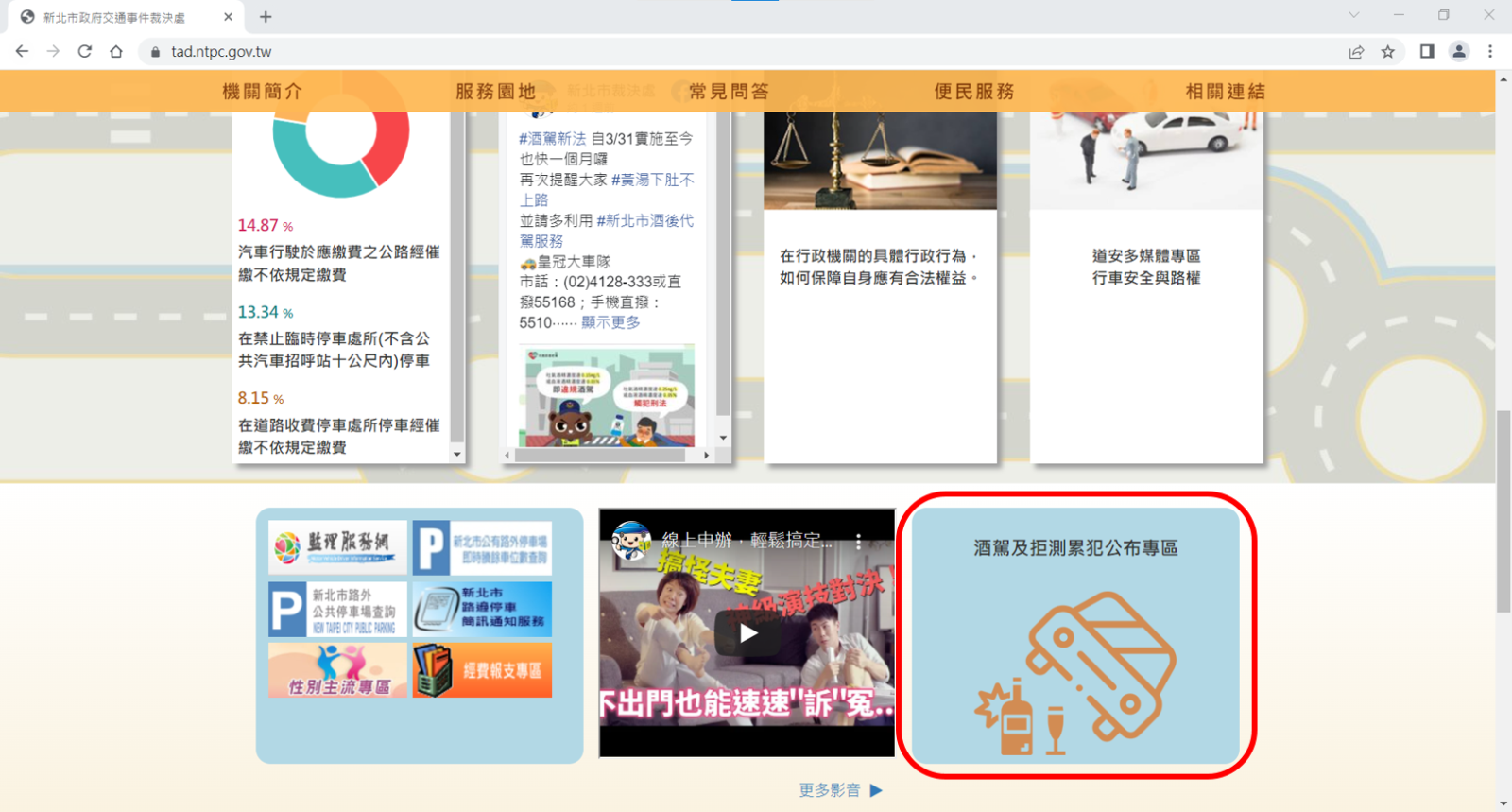
Task: Play the YouTube video
Action: coord(747,633)
